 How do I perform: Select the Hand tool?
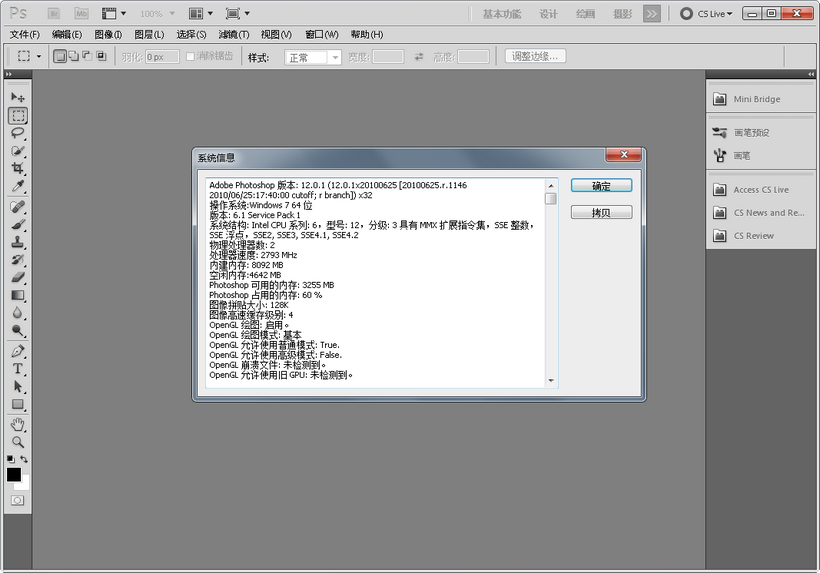pos(17,425)
